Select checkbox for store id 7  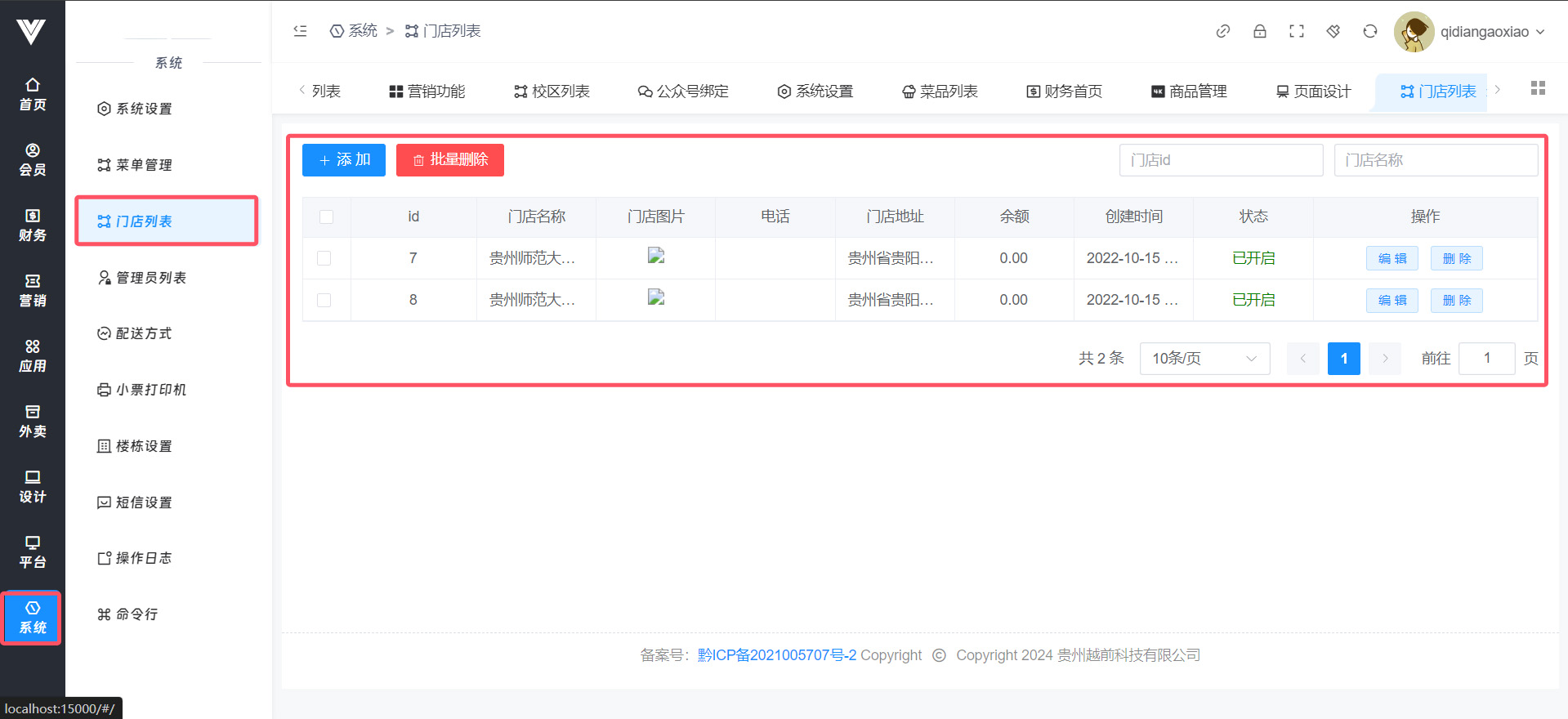coord(324,258)
